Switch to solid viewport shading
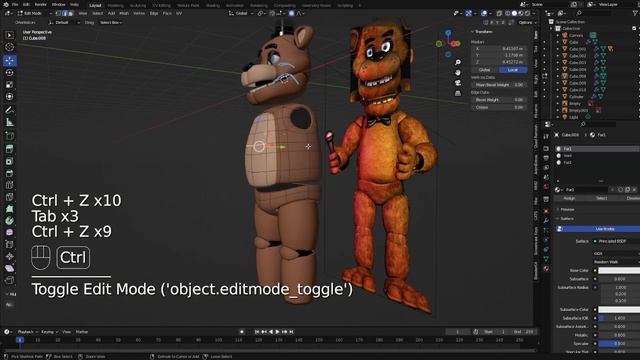 (514, 13)
